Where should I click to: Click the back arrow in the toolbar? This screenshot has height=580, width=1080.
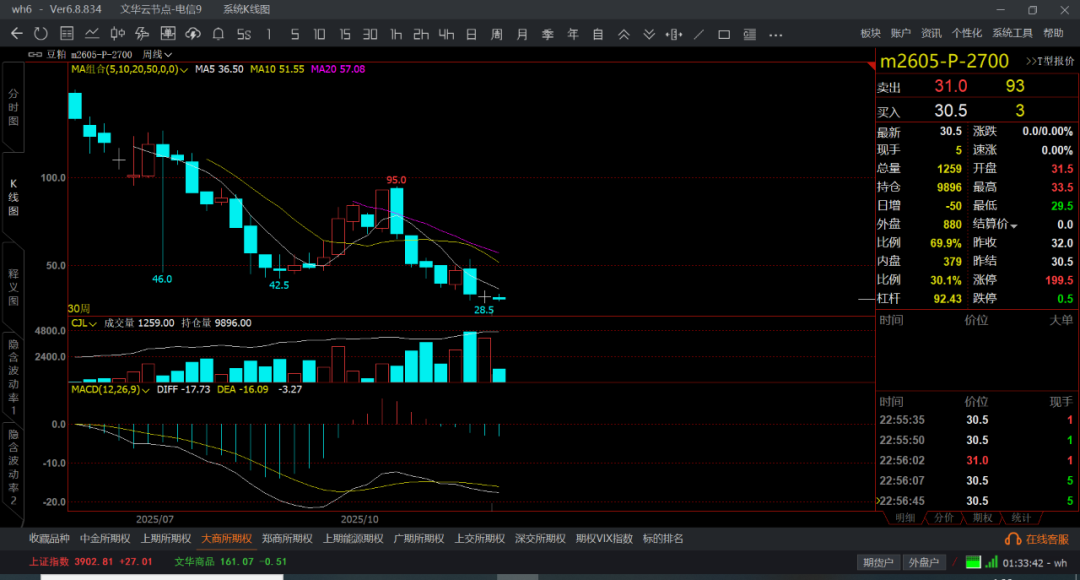16,34
